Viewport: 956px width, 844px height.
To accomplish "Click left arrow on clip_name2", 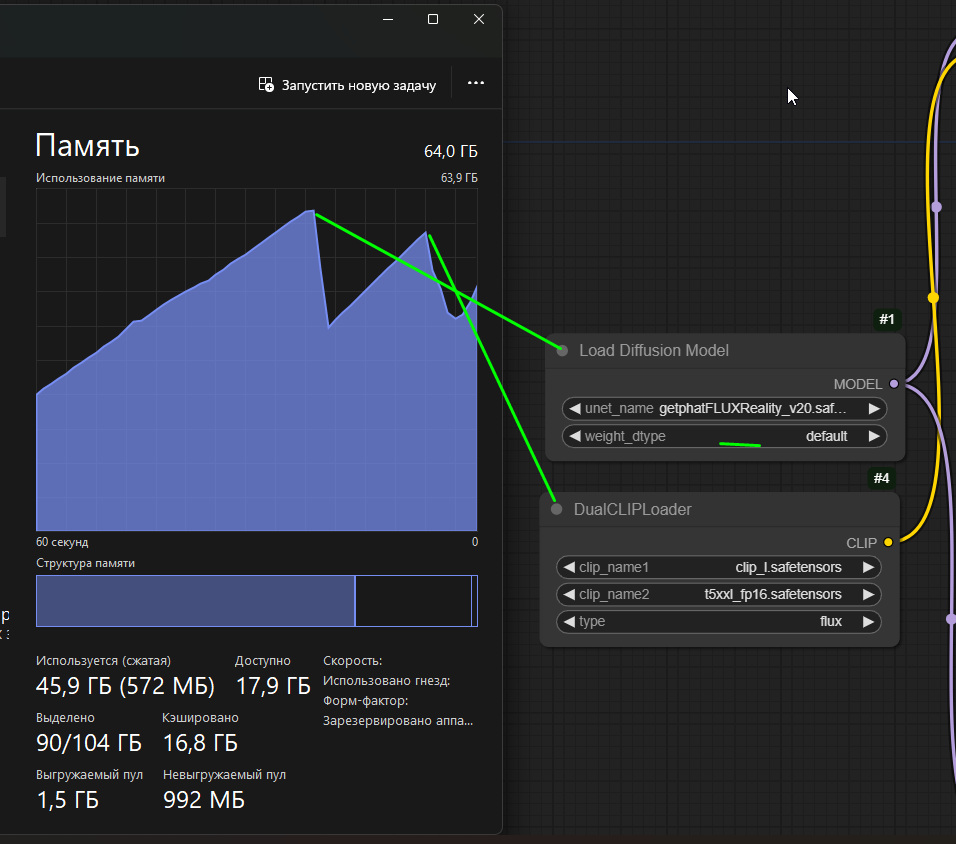I will coord(568,595).
